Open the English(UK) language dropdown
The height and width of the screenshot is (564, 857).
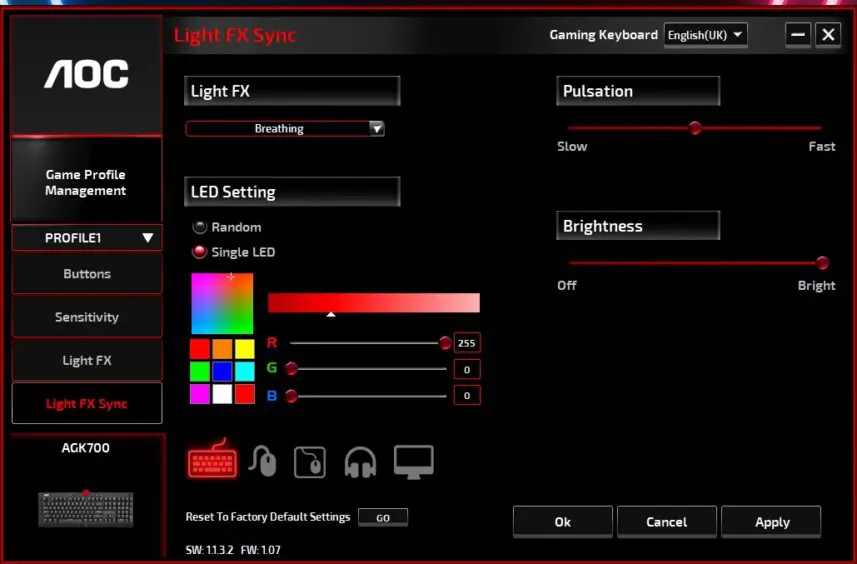coord(706,35)
